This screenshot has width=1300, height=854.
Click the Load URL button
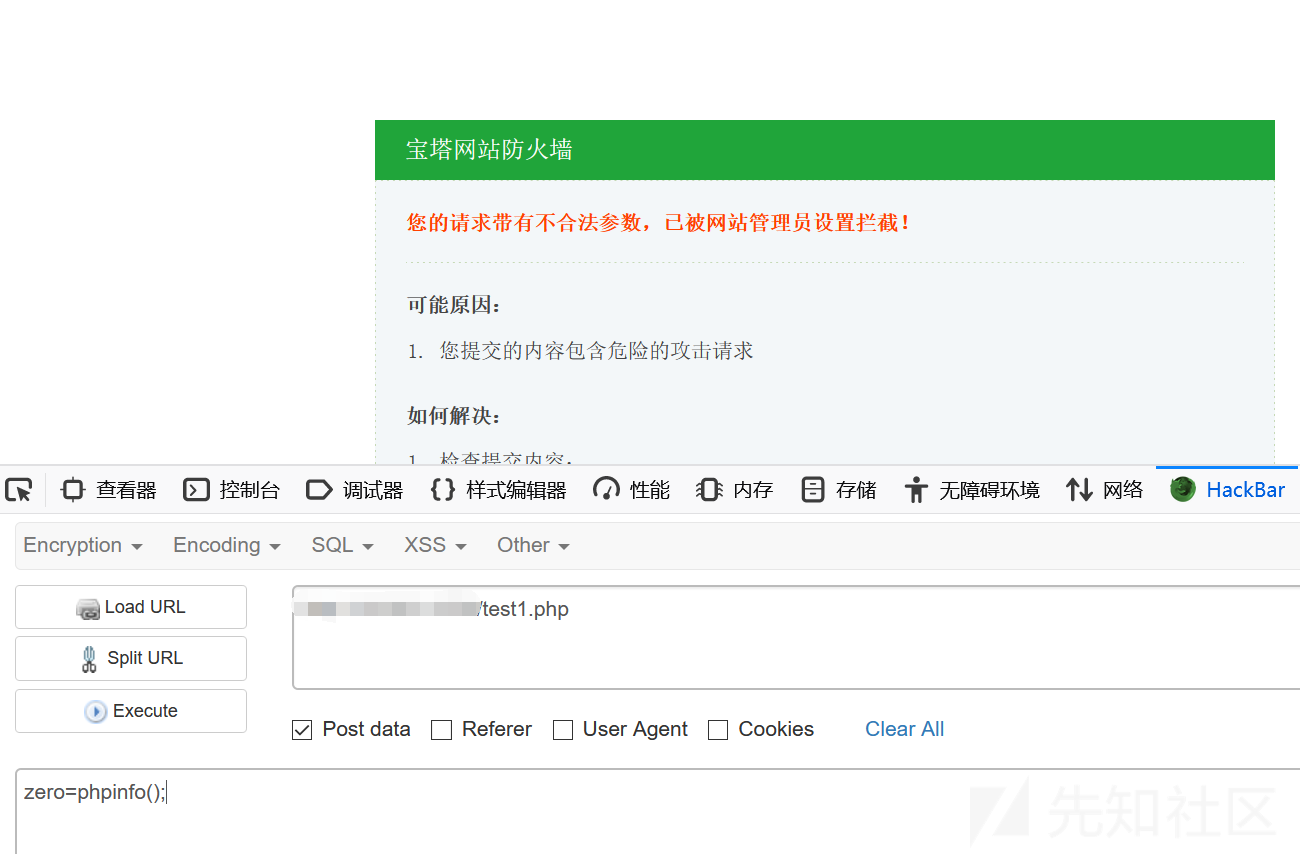click(x=131, y=607)
